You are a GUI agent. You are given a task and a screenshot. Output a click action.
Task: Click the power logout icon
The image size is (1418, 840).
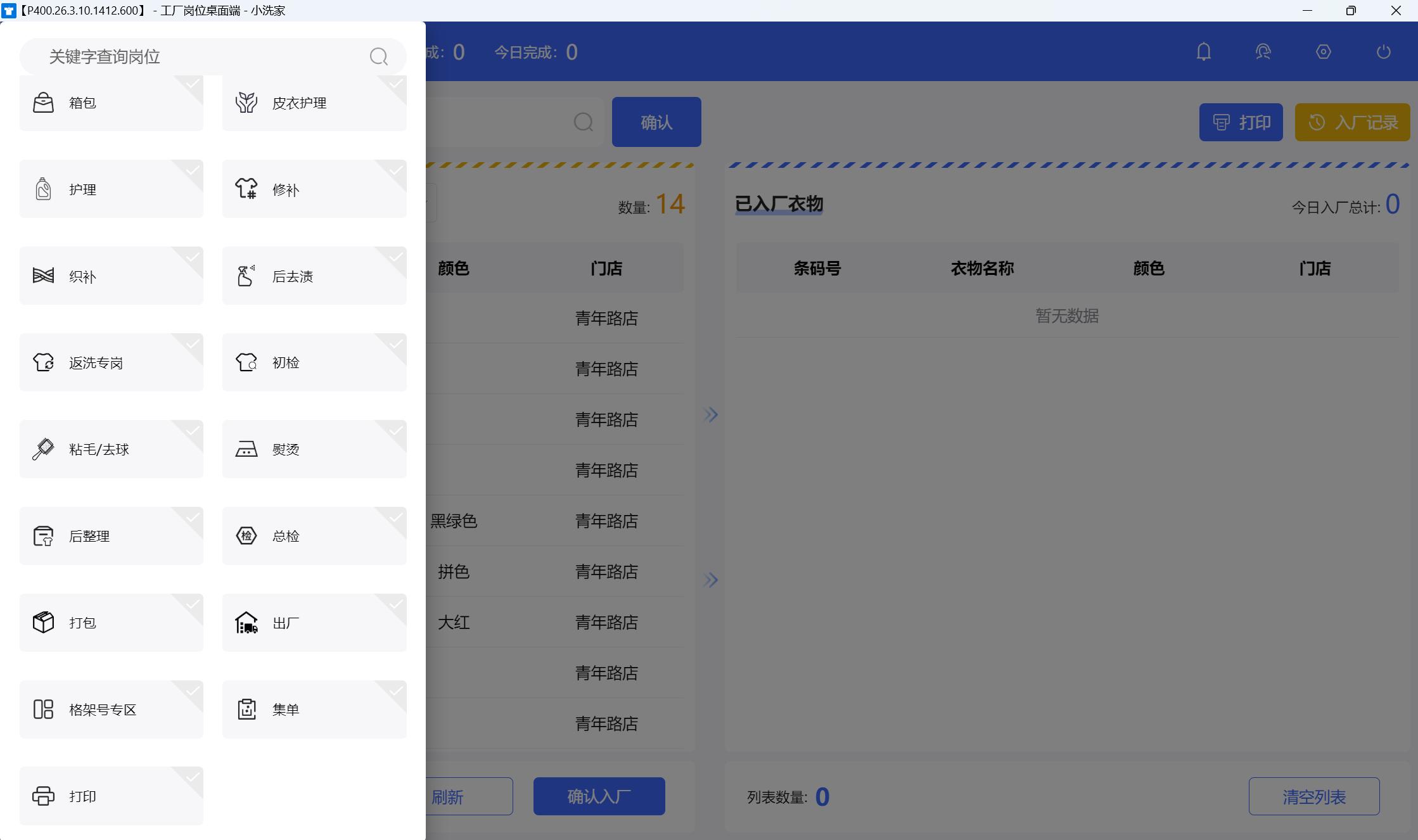[1383, 52]
